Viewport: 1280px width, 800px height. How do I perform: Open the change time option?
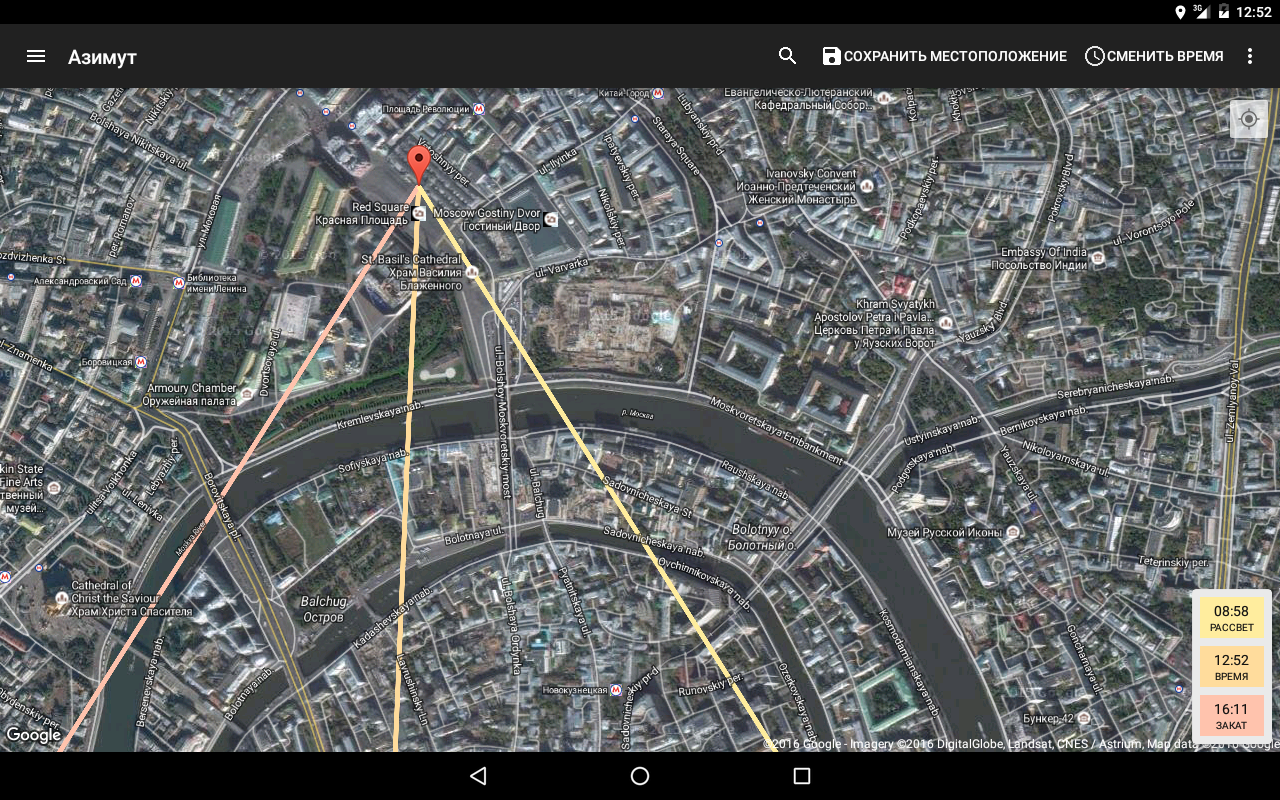pyautogui.click(x=1154, y=56)
